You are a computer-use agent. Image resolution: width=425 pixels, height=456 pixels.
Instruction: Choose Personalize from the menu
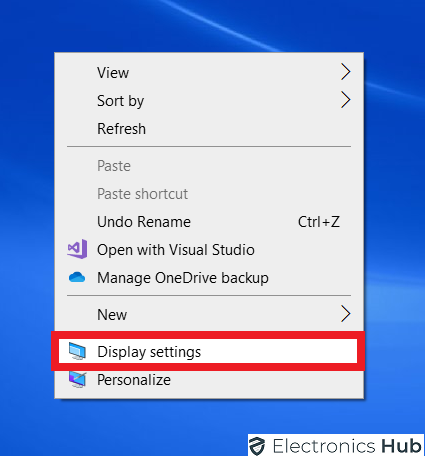pos(209,380)
